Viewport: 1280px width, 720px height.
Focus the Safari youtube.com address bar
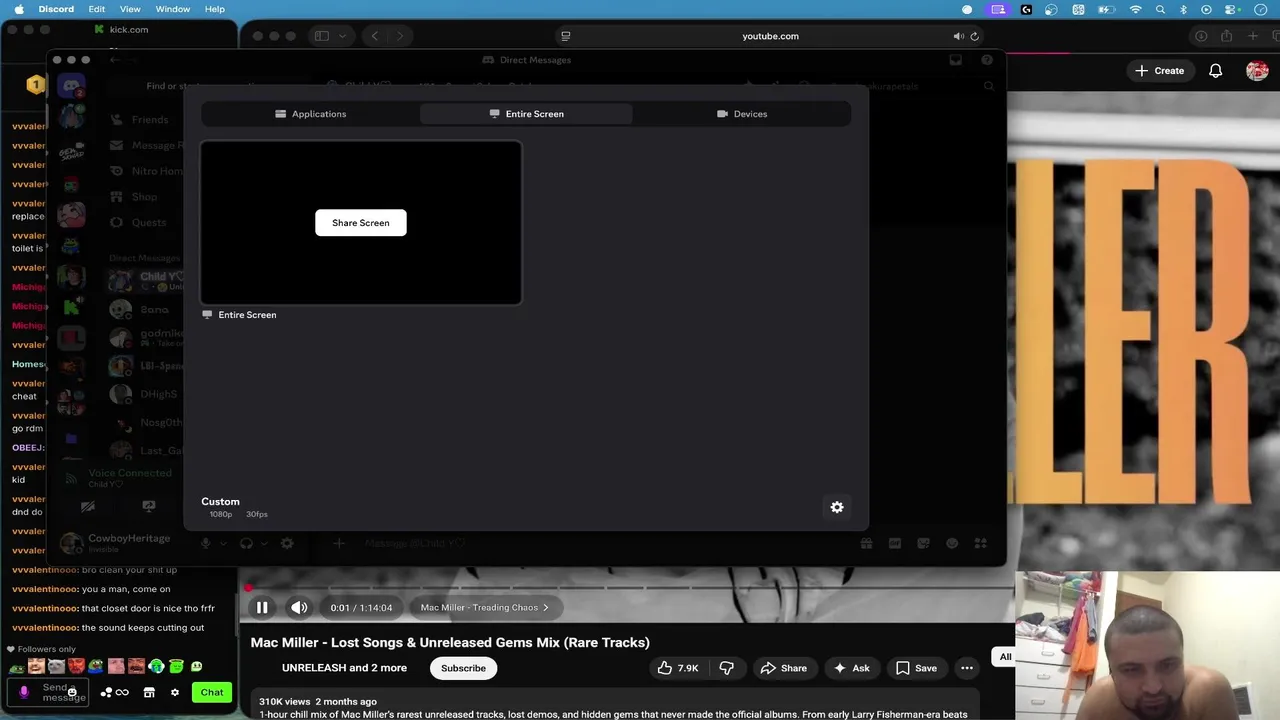[x=770, y=36]
